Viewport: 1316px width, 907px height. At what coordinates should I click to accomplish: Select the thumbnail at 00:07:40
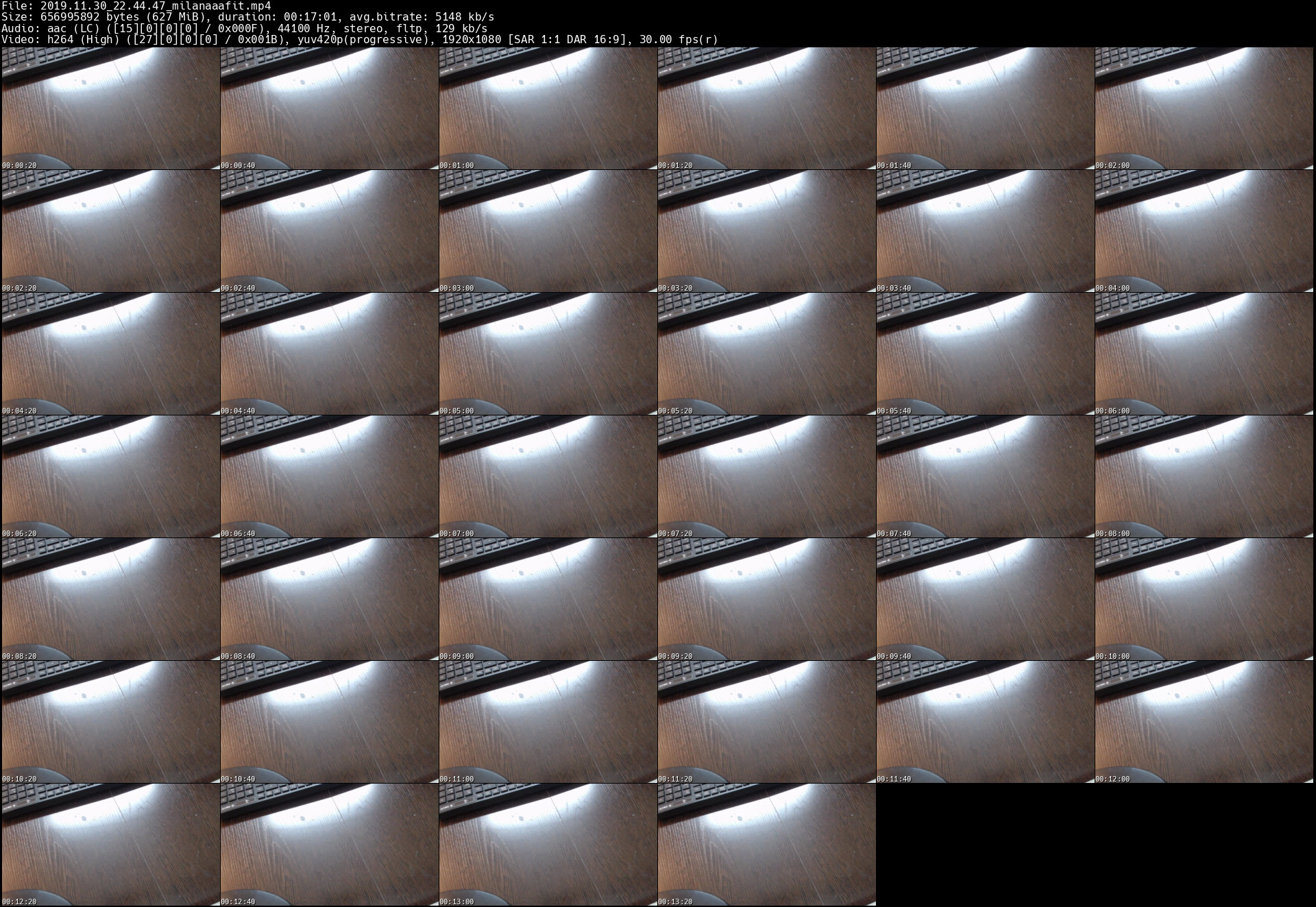[x=985, y=476]
